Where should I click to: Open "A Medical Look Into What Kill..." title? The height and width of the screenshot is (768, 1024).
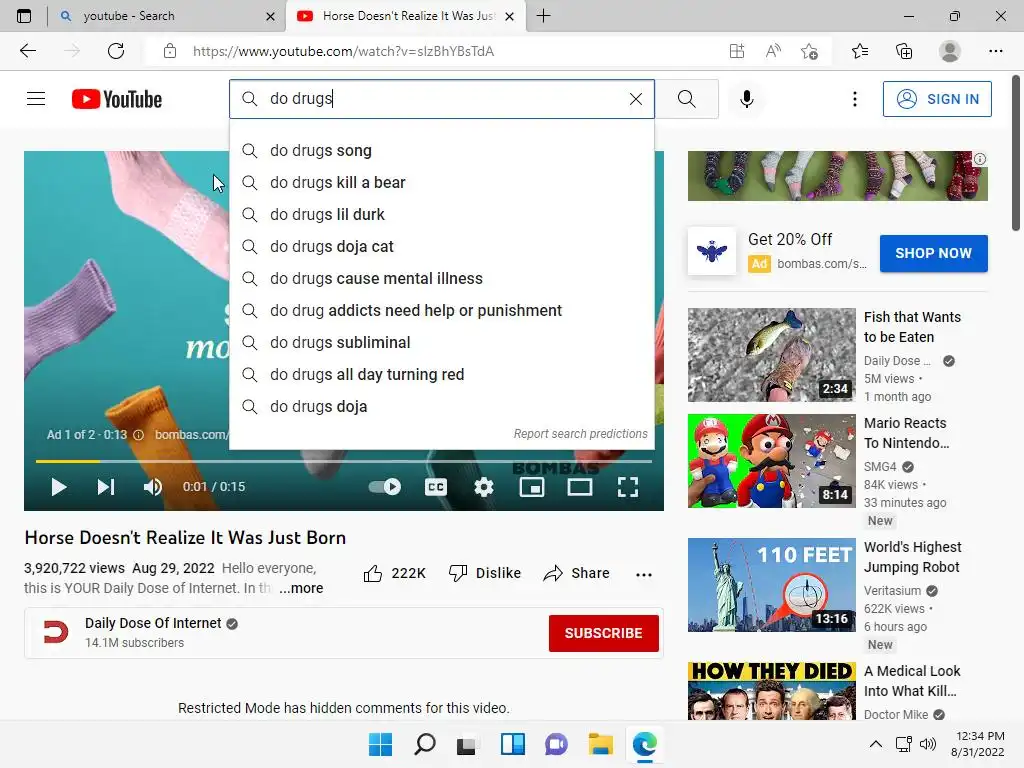click(912, 680)
